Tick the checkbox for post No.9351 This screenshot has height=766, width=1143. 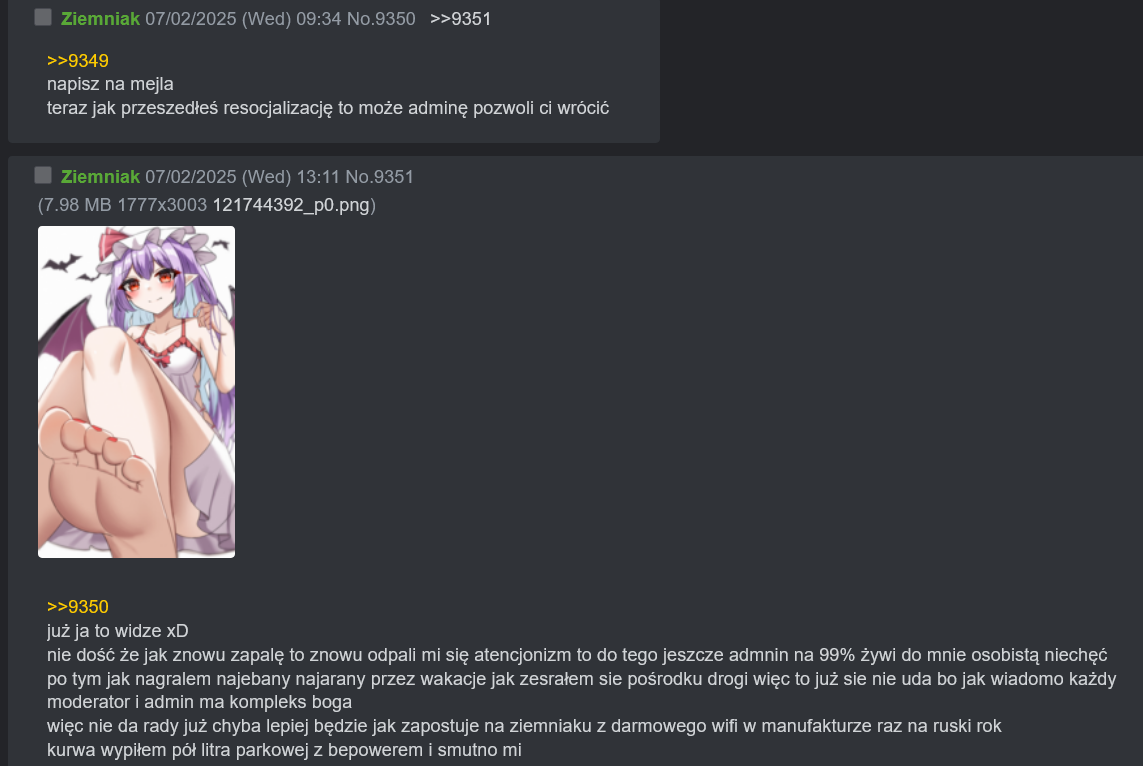point(43,176)
